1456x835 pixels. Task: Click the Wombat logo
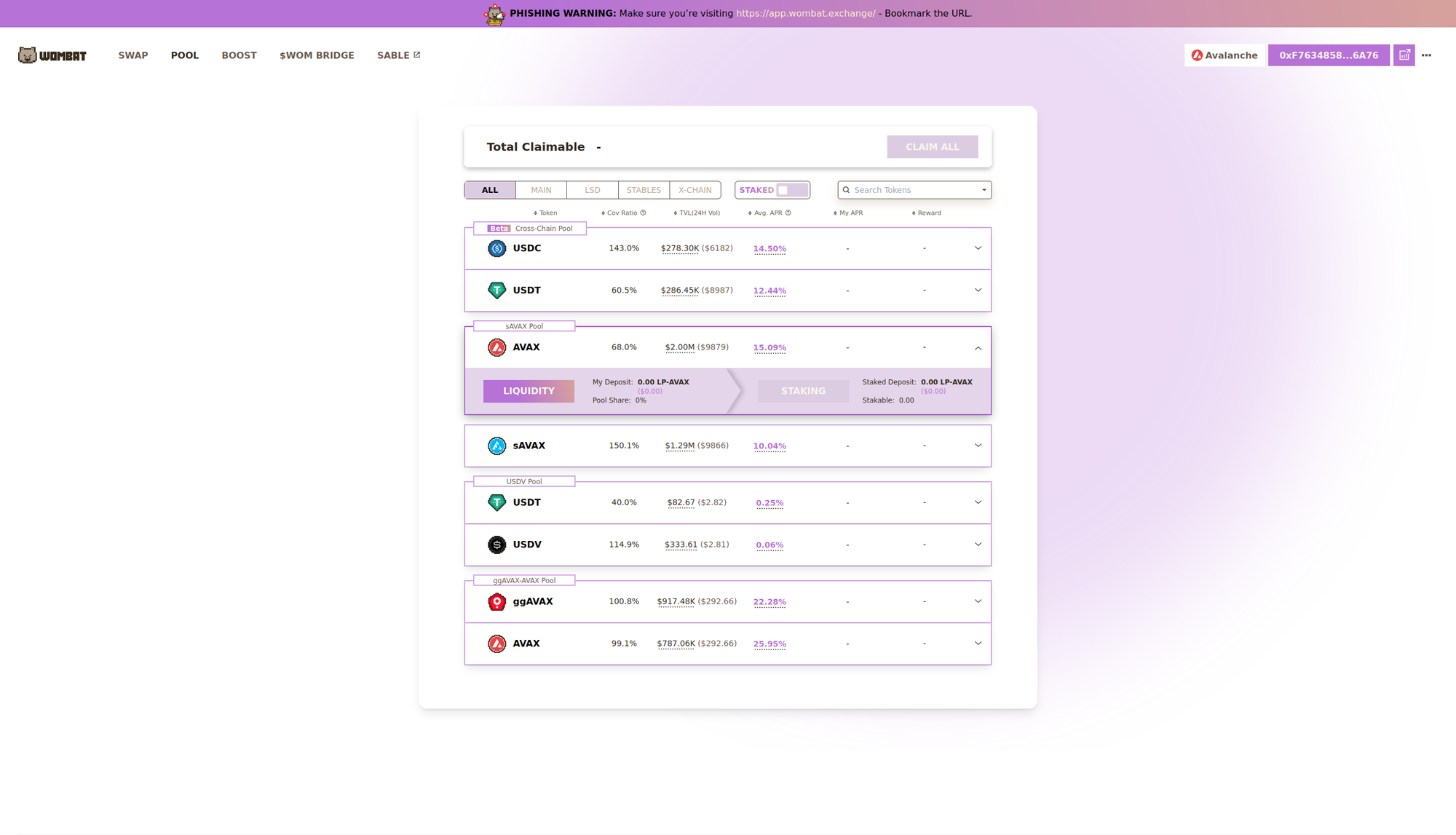(52, 55)
